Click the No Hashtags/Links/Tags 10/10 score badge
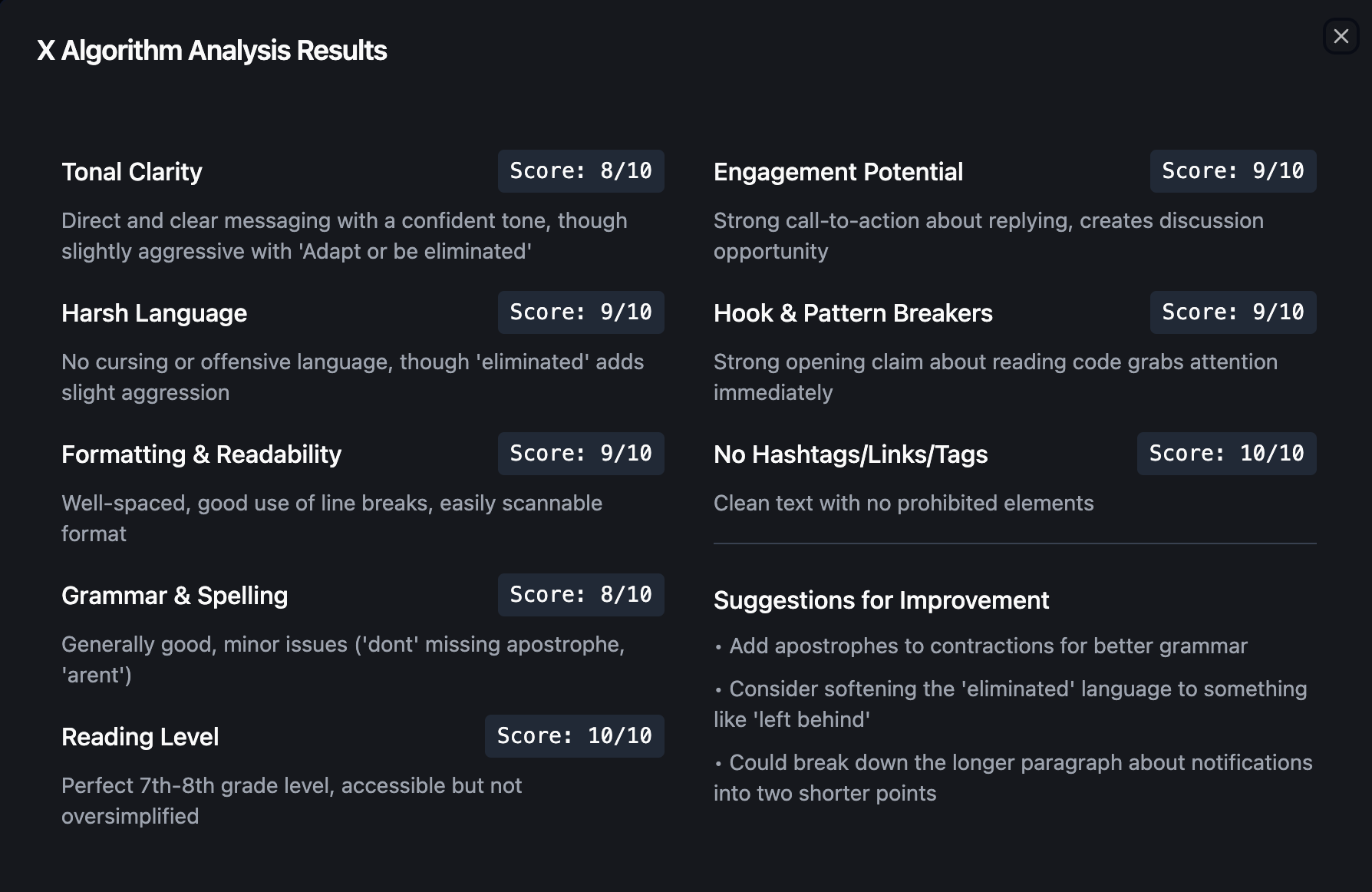The image size is (1372, 892). coord(1226,454)
